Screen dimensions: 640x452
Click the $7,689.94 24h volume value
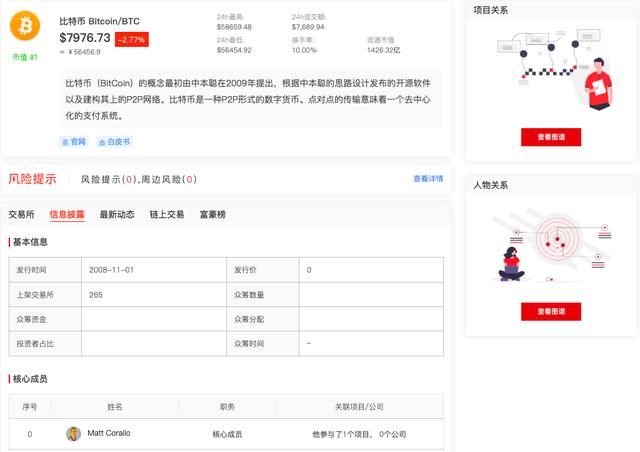pos(308,27)
